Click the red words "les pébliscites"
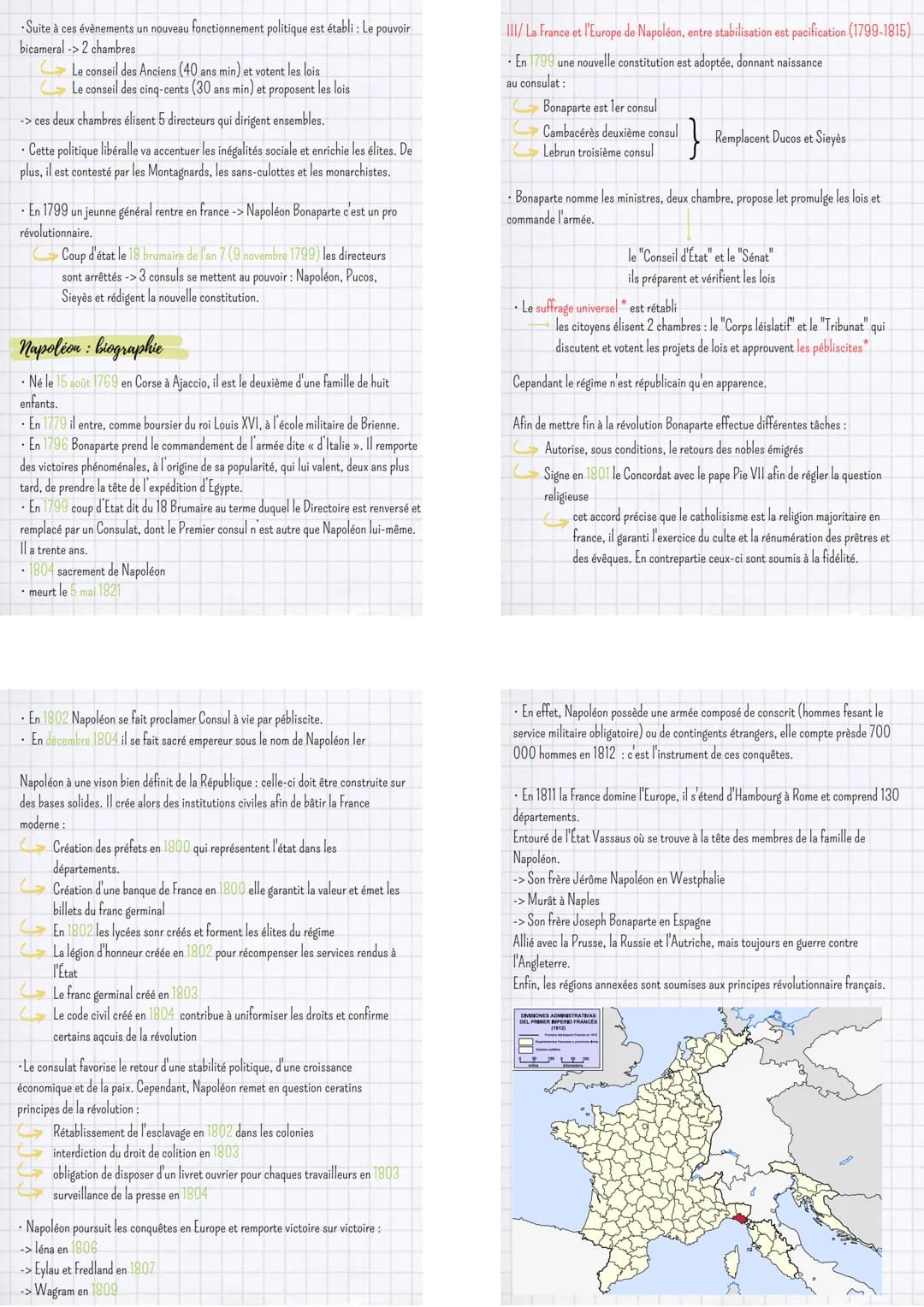Screen dimensions: 924x1307 coord(830,347)
